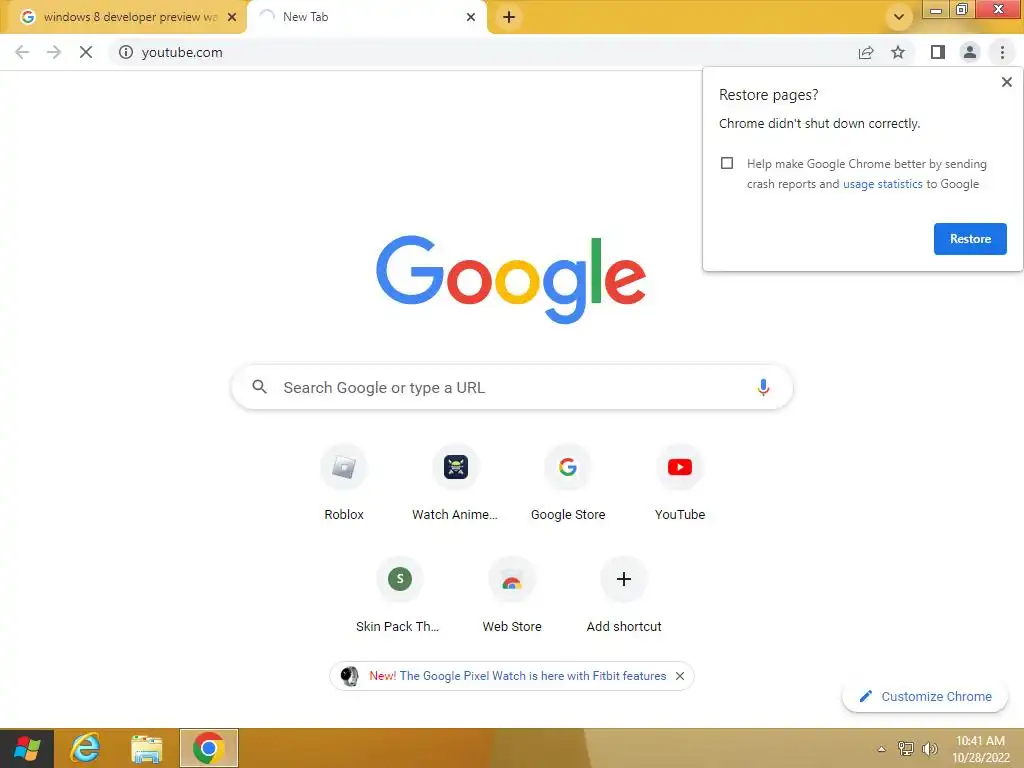The image size is (1024, 768).
Task: Enable sending crash reports checkbox
Action: point(727,163)
